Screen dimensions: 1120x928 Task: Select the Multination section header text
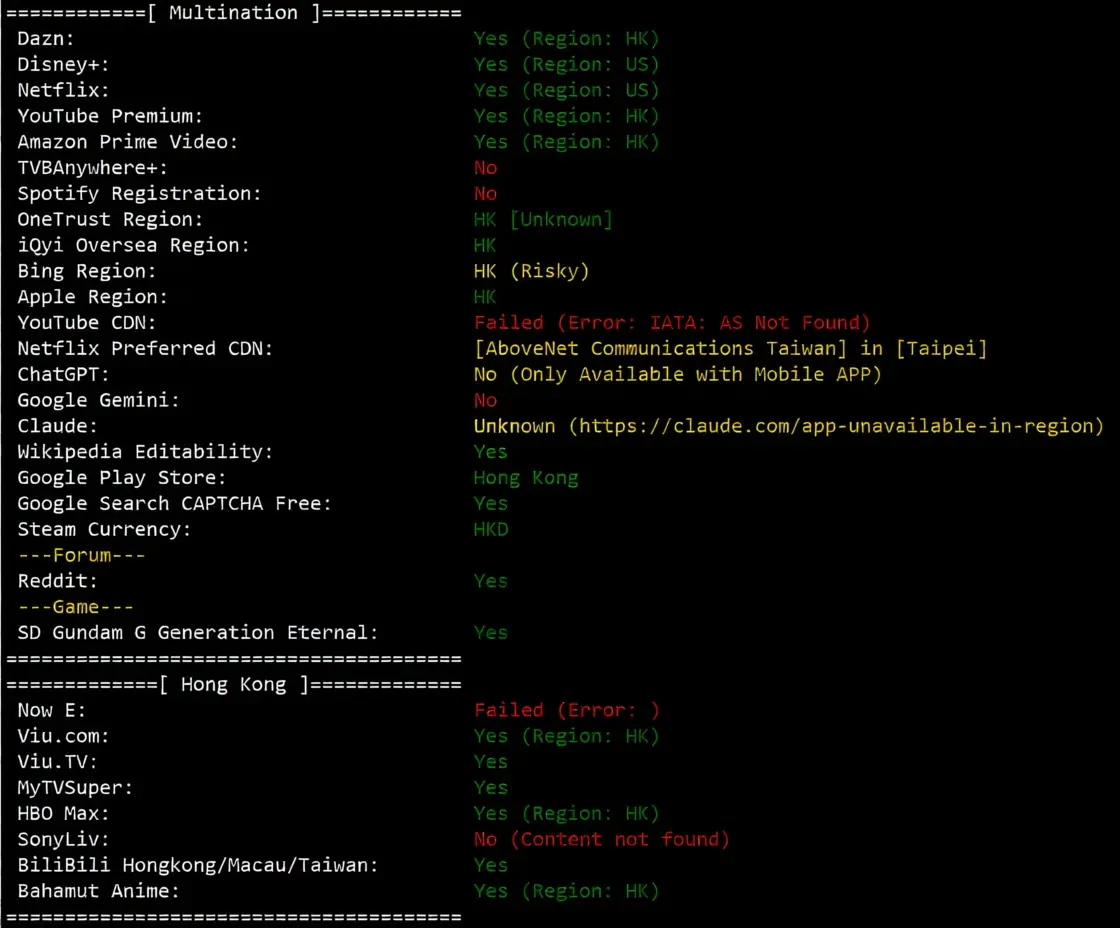(x=234, y=13)
